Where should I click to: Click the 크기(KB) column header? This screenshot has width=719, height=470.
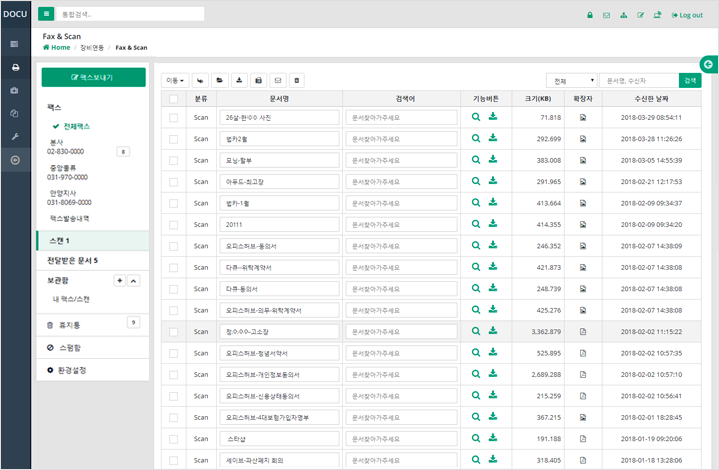(538, 99)
